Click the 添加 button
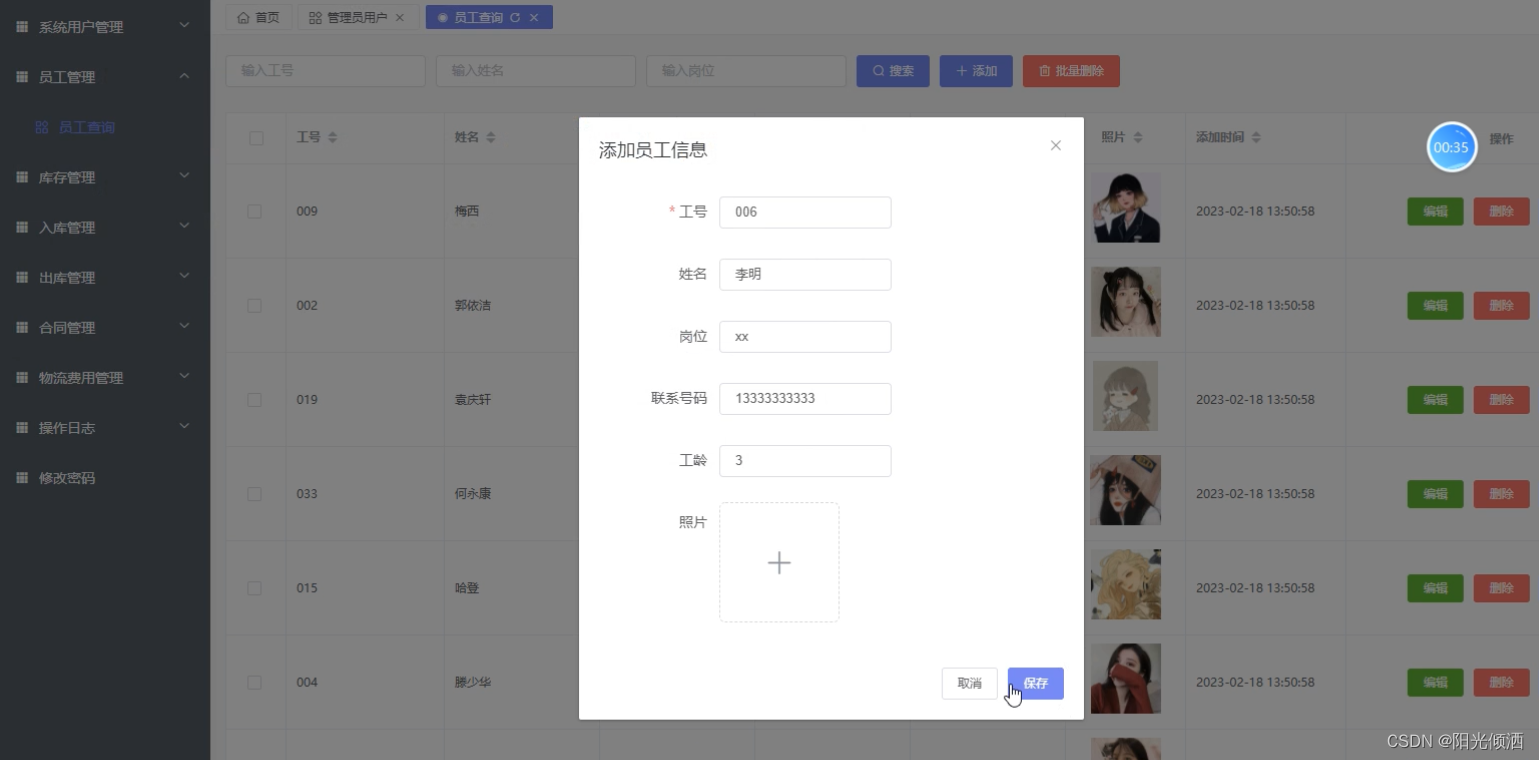Screen dimensions: 1539x760 pyautogui.click(x=976, y=71)
